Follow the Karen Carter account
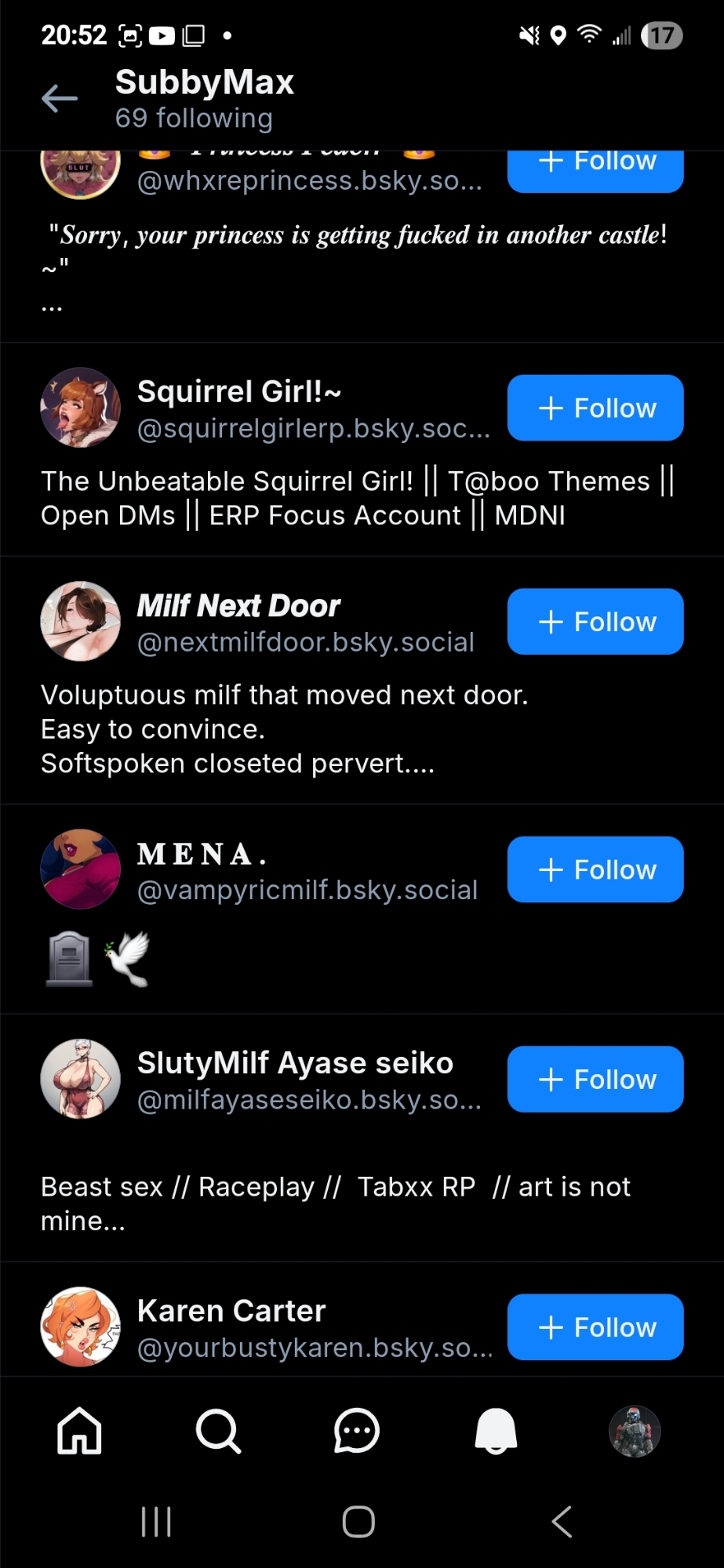724x1568 pixels. tap(595, 1327)
